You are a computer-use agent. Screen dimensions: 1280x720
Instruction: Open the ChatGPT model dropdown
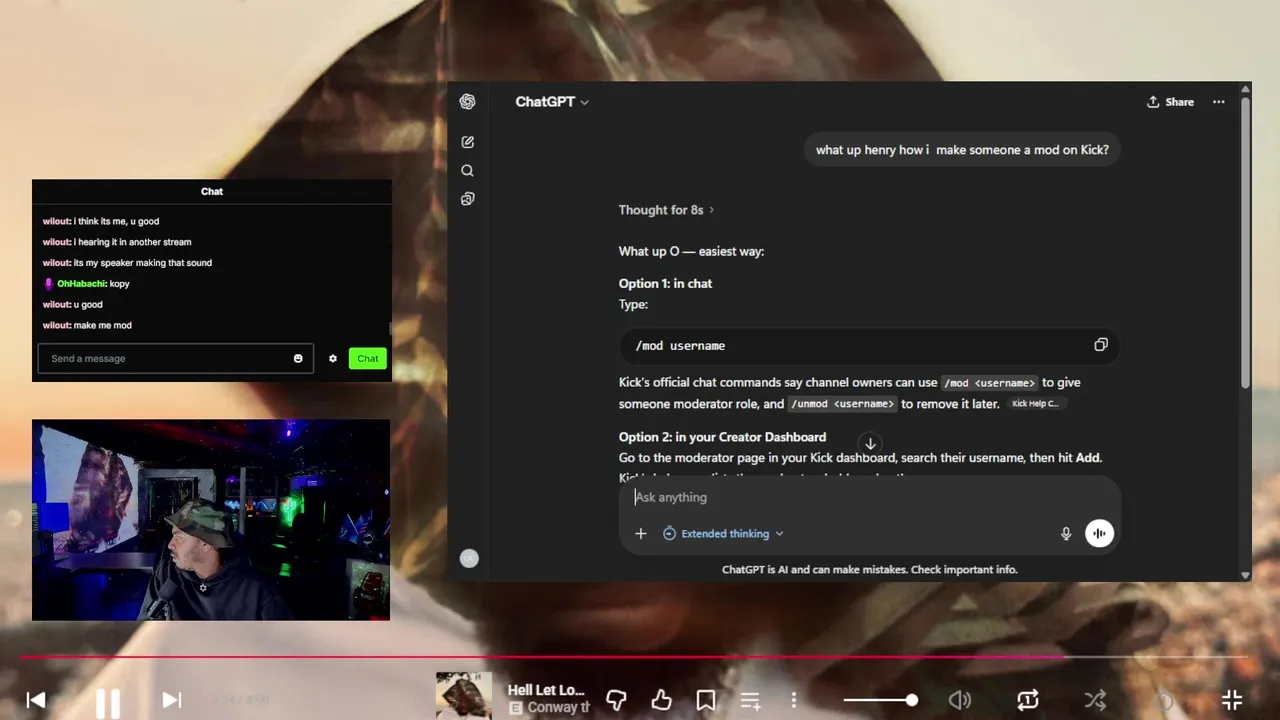(552, 102)
